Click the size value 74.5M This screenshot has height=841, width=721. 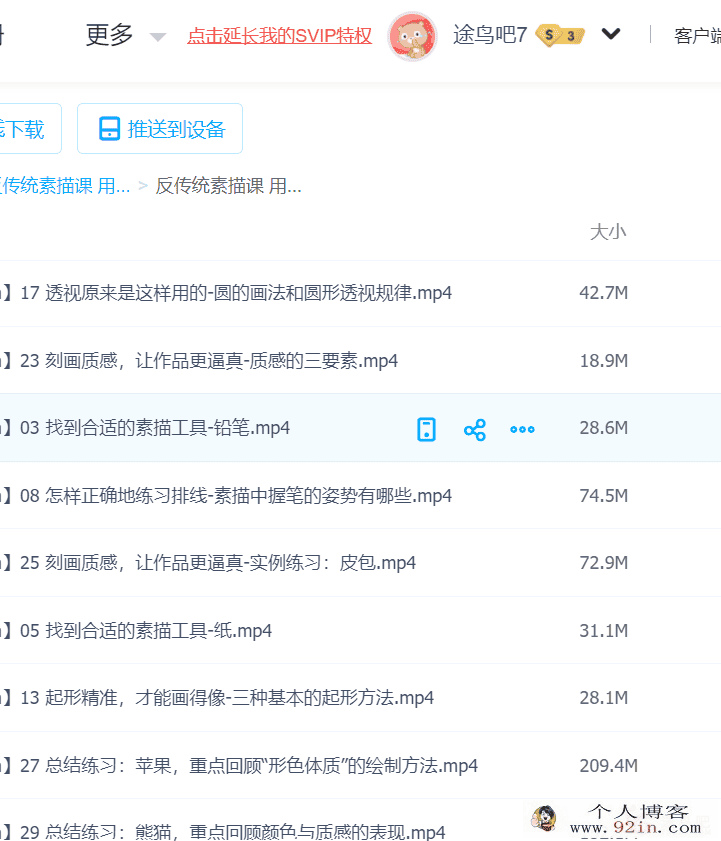tap(604, 496)
